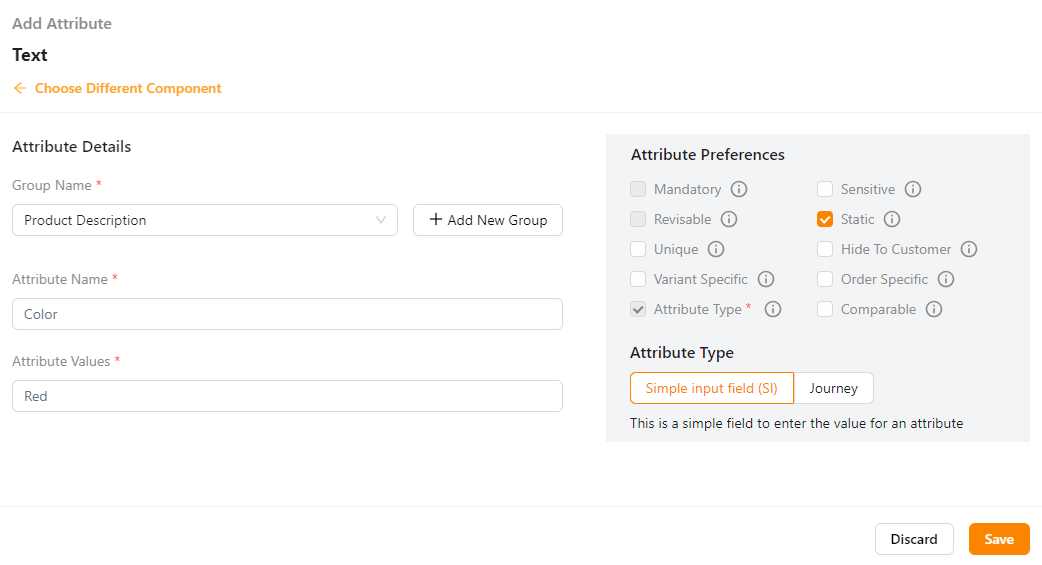This screenshot has height=565, width=1042.
Task: Enable the Unique checkbox
Action: pyautogui.click(x=638, y=249)
